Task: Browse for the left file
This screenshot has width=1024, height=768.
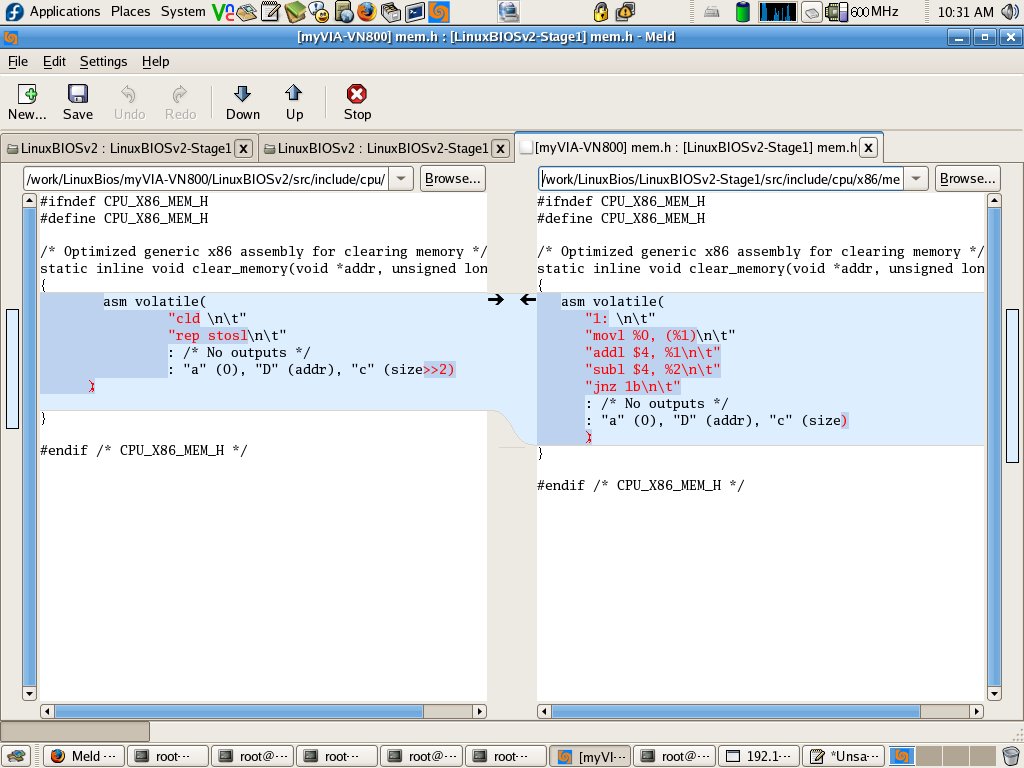Action: click(x=453, y=178)
